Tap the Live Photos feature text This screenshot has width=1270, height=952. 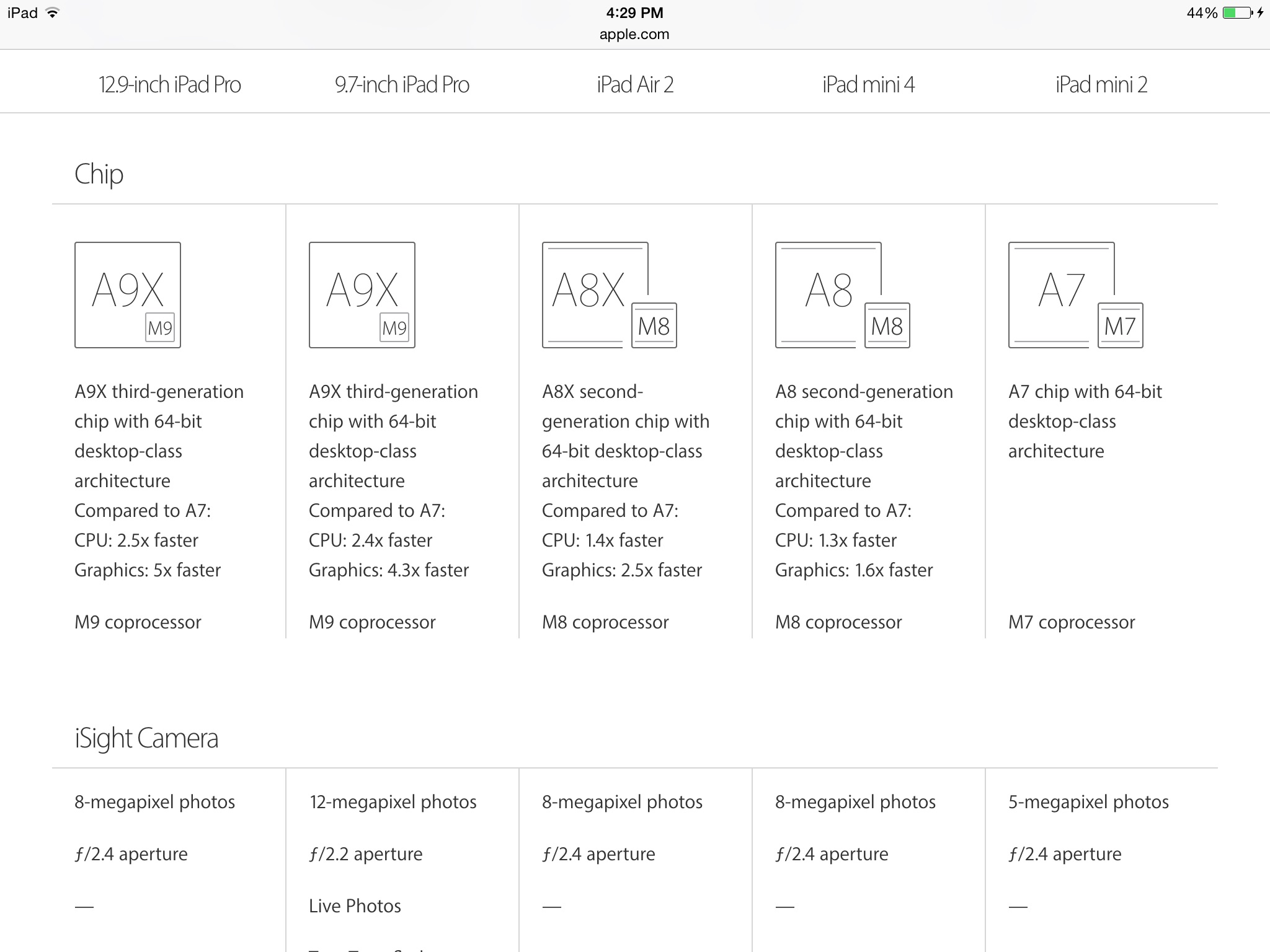tap(355, 906)
